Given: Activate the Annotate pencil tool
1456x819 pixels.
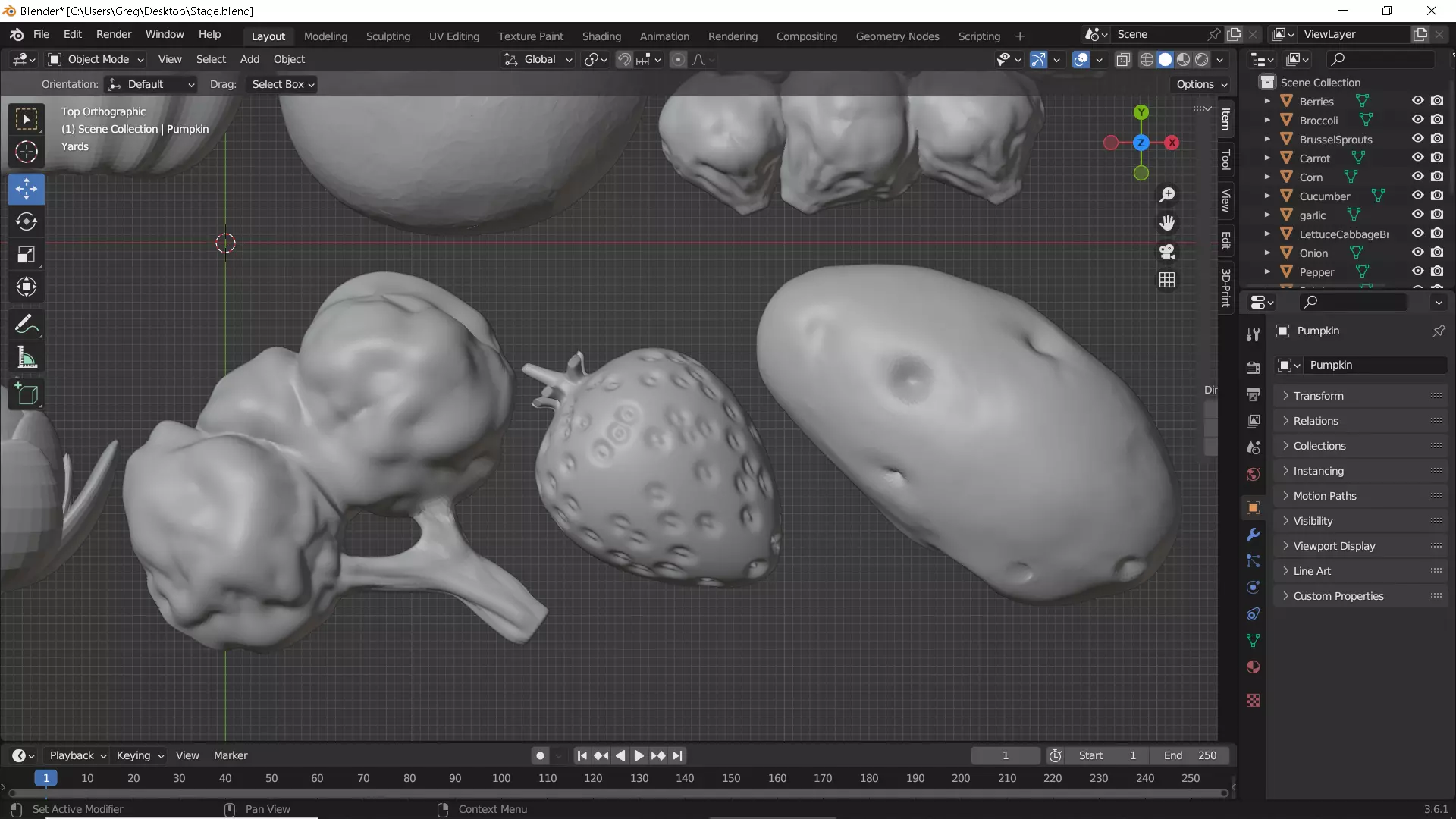Looking at the screenshot, I should click(x=27, y=325).
